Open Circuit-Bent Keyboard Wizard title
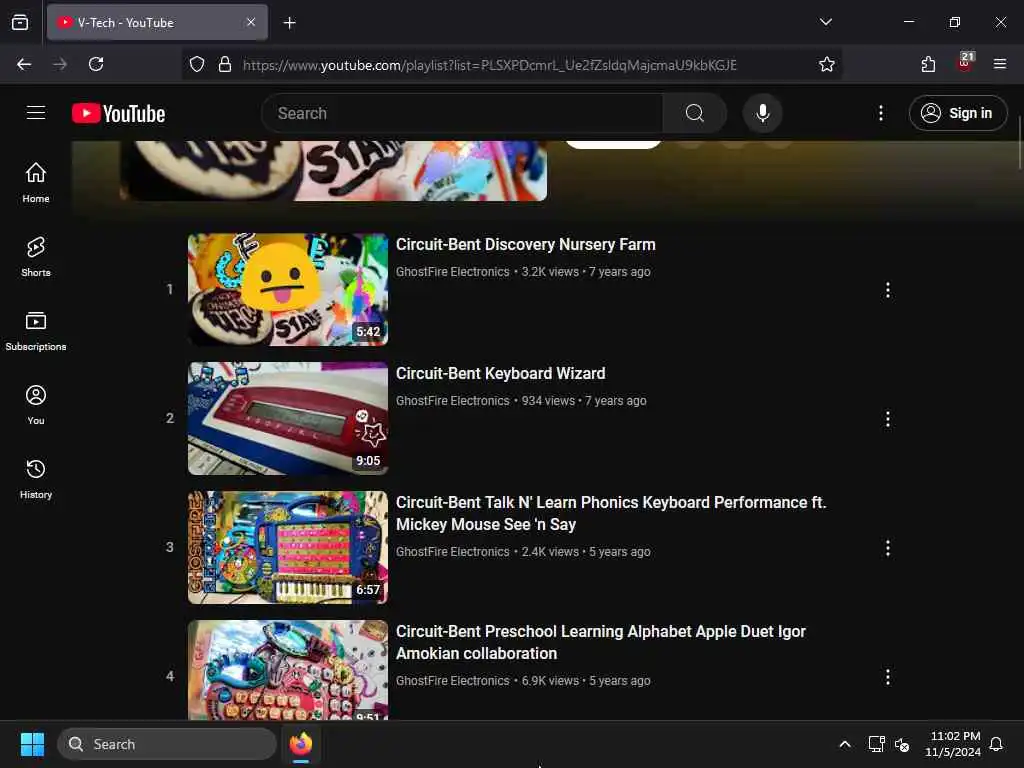This screenshot has width=1024, height=768. click(500, 374)
